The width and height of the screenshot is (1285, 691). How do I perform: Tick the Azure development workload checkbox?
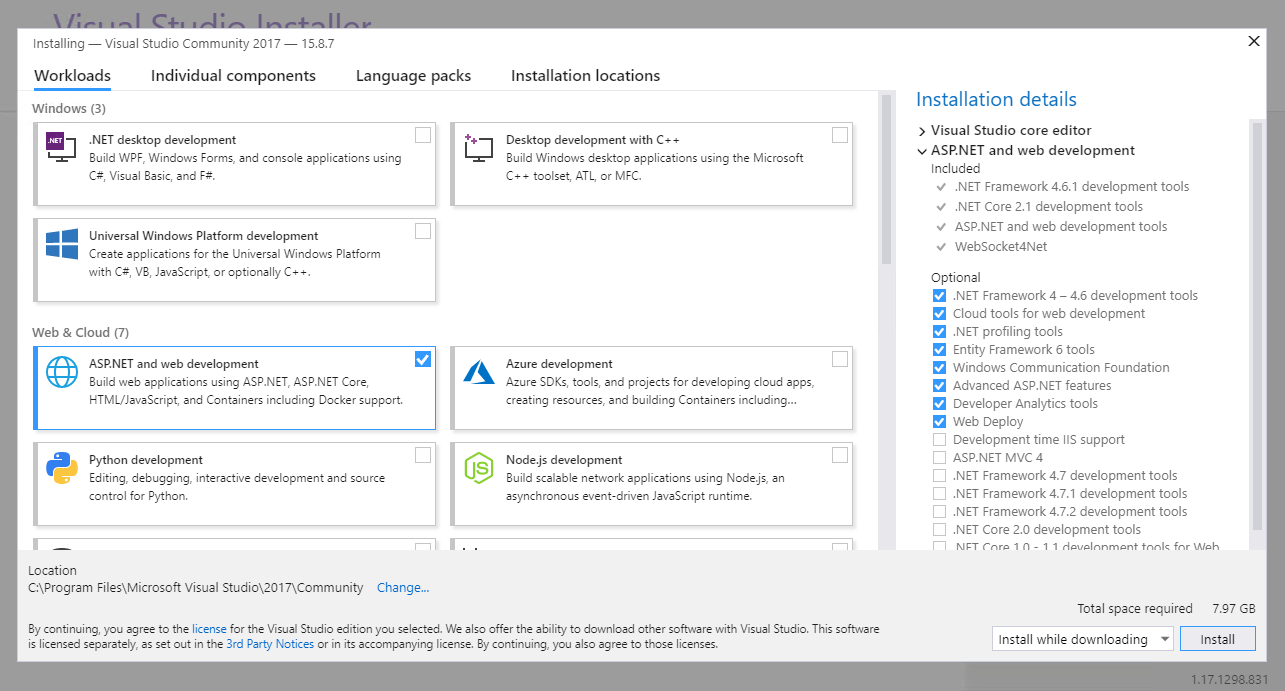840,359
